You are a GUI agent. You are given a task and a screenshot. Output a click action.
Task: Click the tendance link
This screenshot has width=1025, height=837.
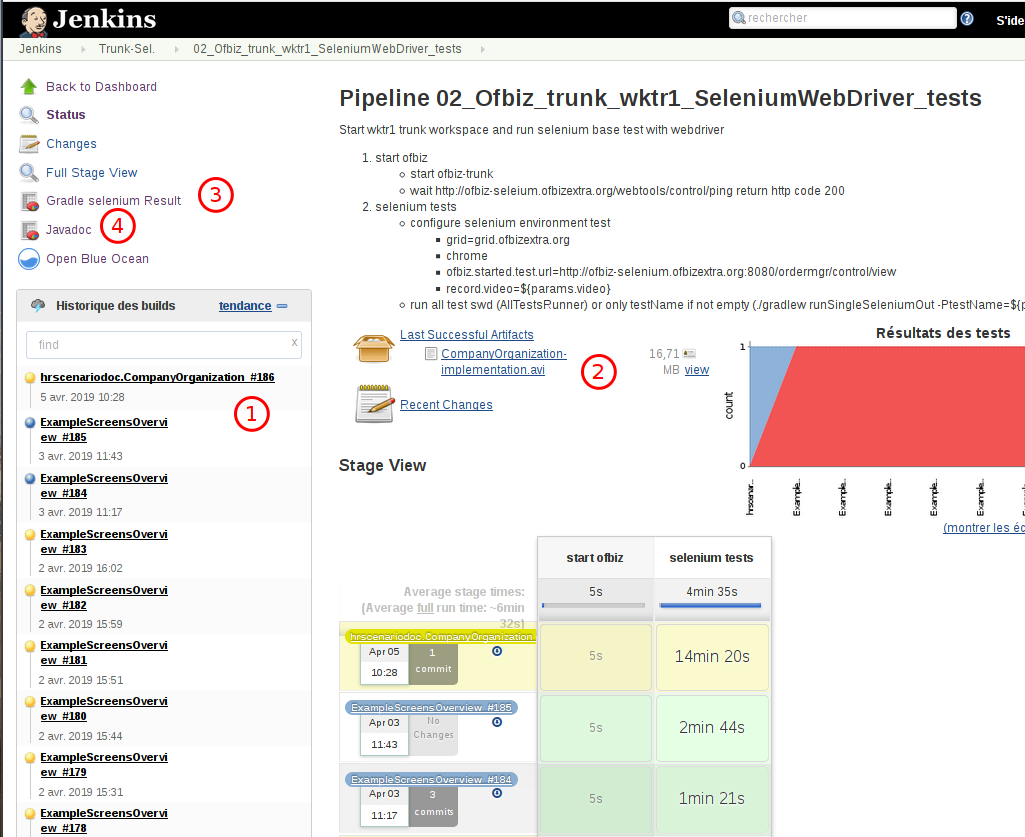coord(245,306)
